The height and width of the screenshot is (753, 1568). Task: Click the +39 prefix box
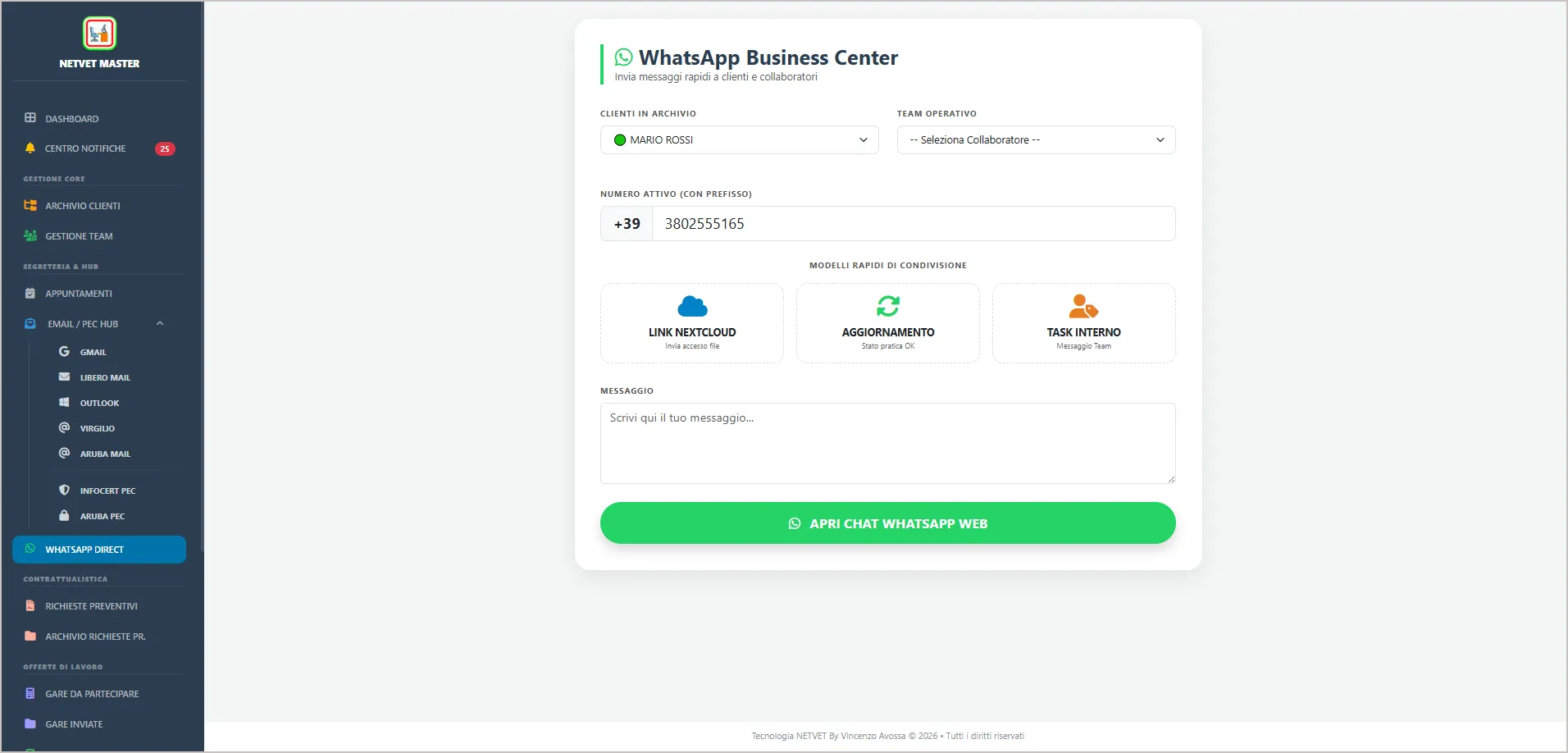tap(627, 224)
